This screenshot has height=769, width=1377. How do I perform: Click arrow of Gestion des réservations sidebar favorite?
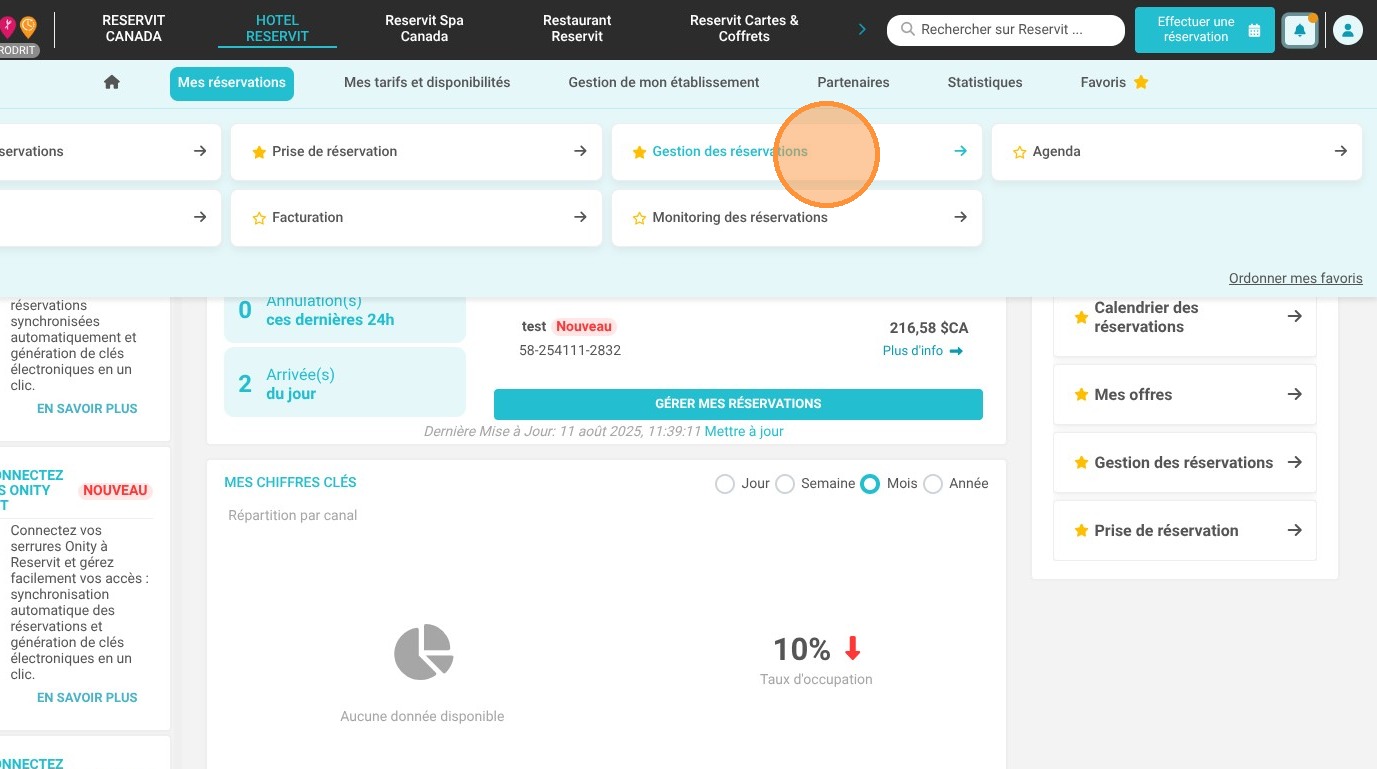pyautogui.click(x=1294, y=462)
